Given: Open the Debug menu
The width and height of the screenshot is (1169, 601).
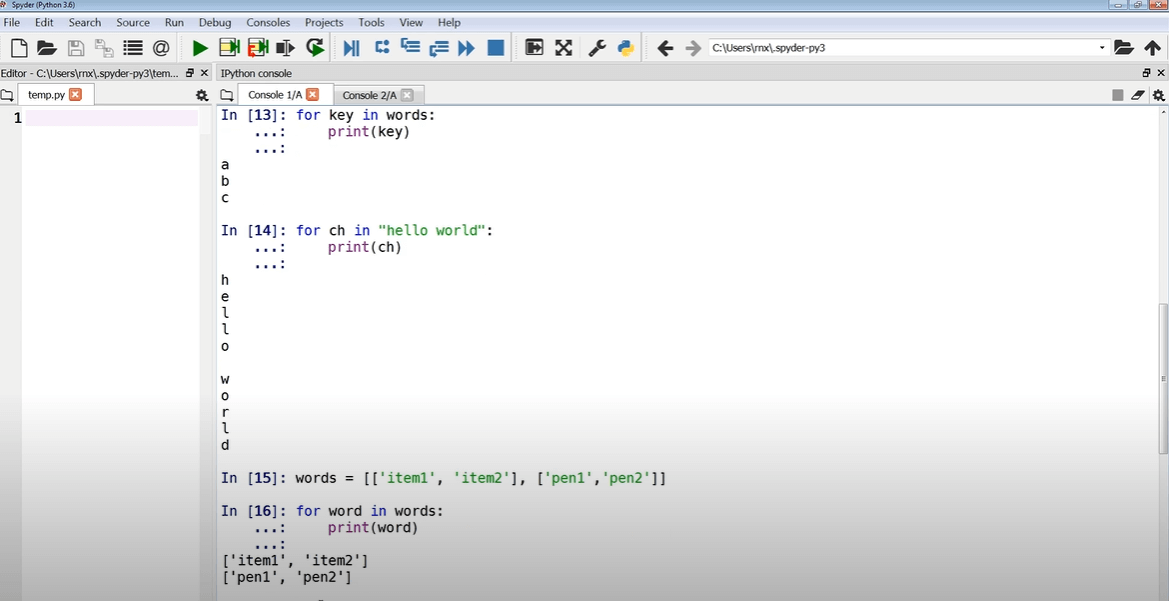Looking at the screenshot, I should click(x=215, y=22).
